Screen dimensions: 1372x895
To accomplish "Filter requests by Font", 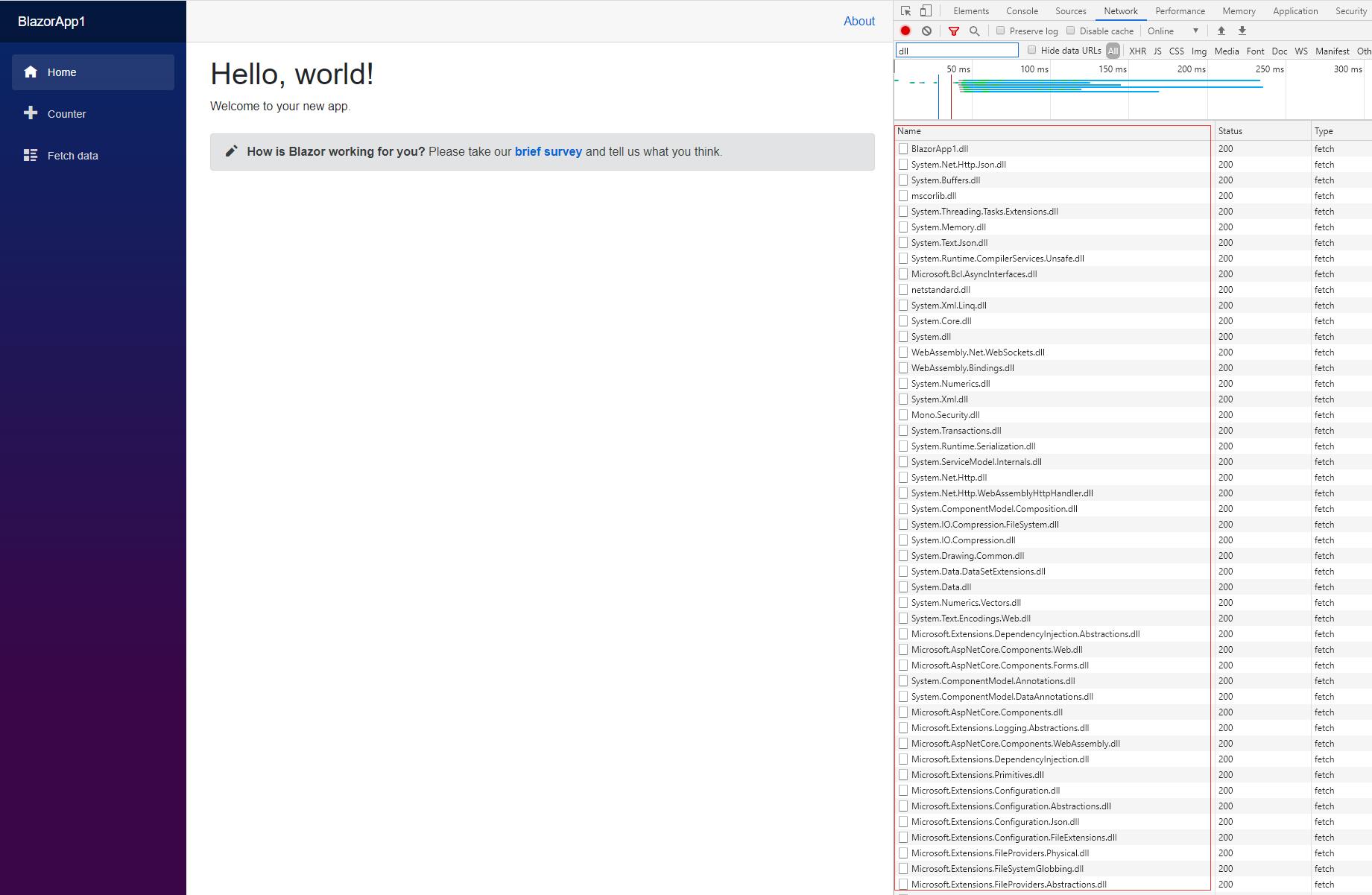I will pyautogui.click(x=1255, y=51).
